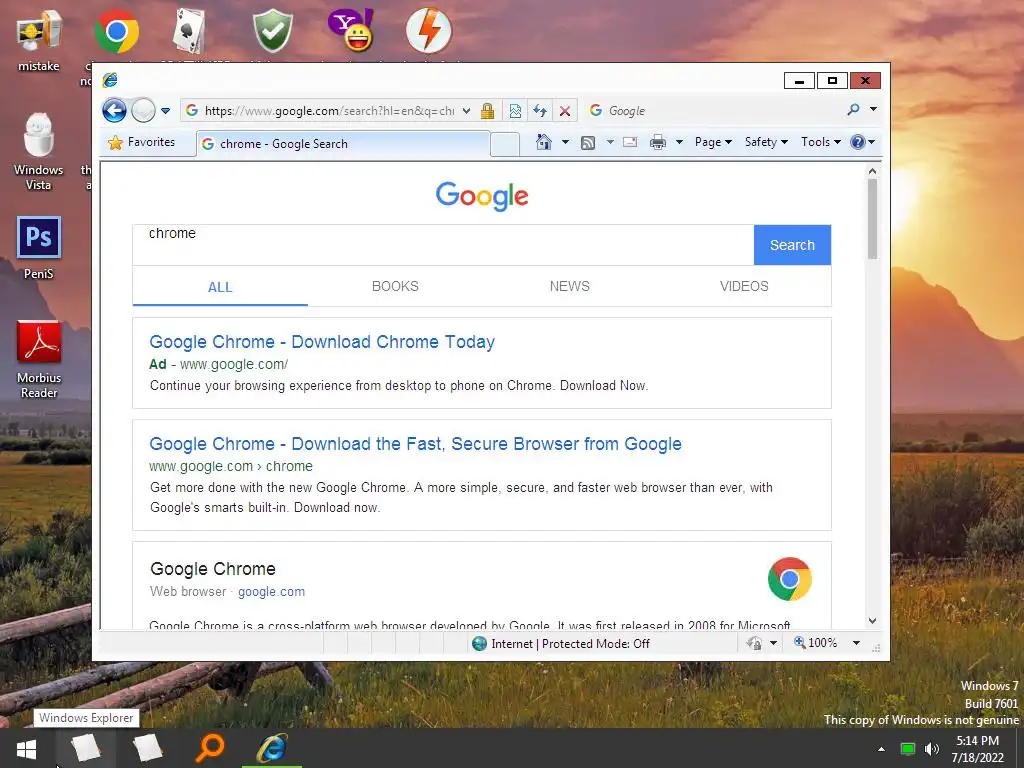Viewport: 1024px width, 768px height.
Task: Click the Internet Explorer logo in title bar
Action: 110,80
